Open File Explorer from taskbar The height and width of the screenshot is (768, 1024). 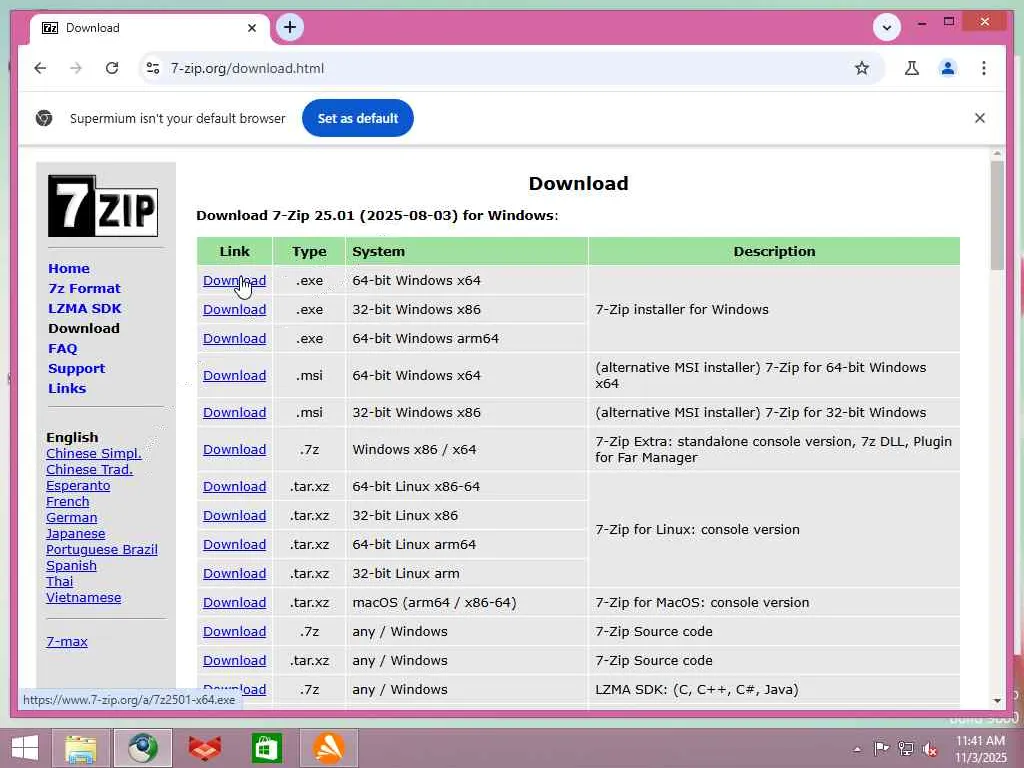[80, 748]
